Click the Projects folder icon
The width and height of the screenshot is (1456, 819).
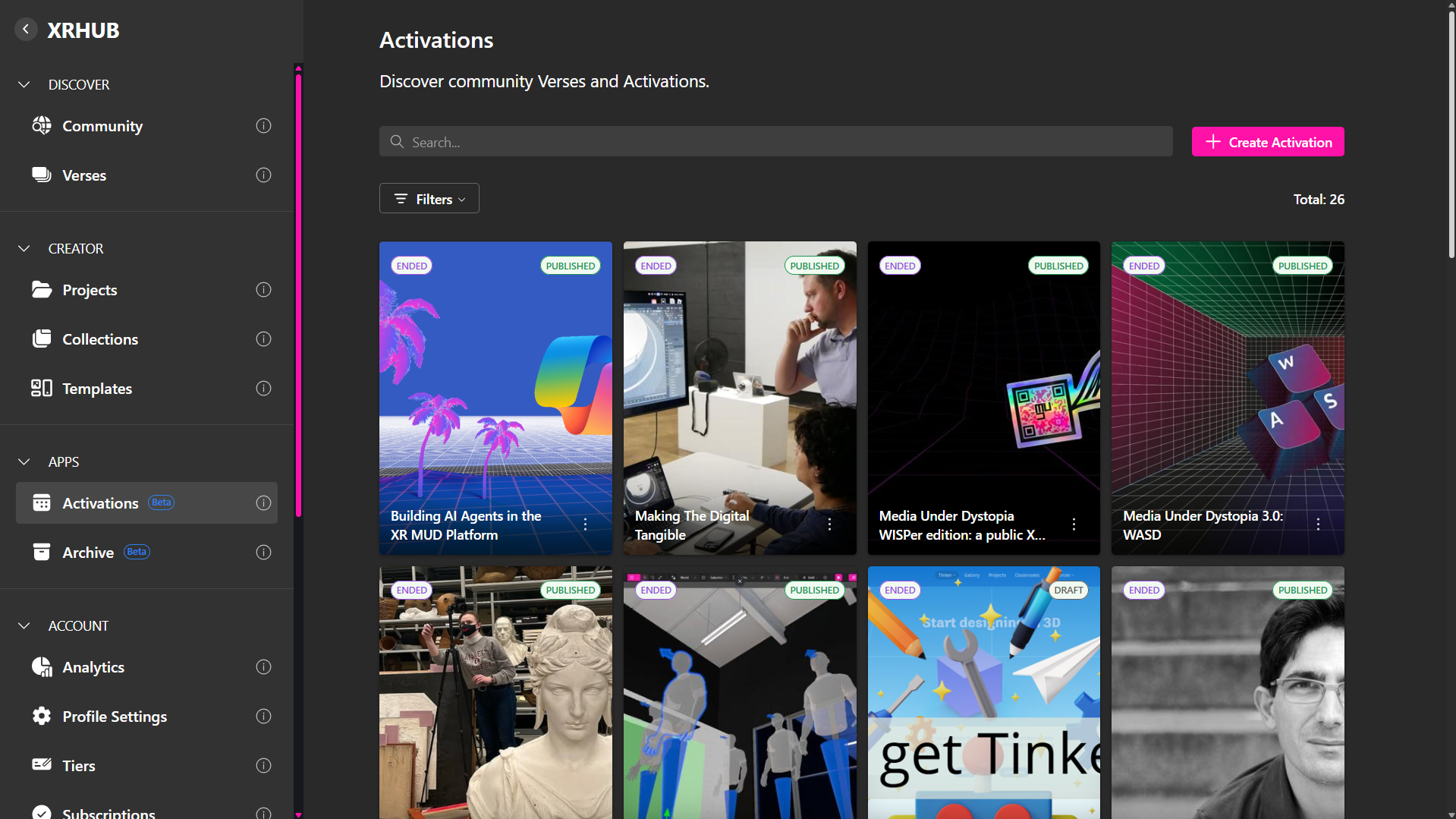click(x=42, y=289)
